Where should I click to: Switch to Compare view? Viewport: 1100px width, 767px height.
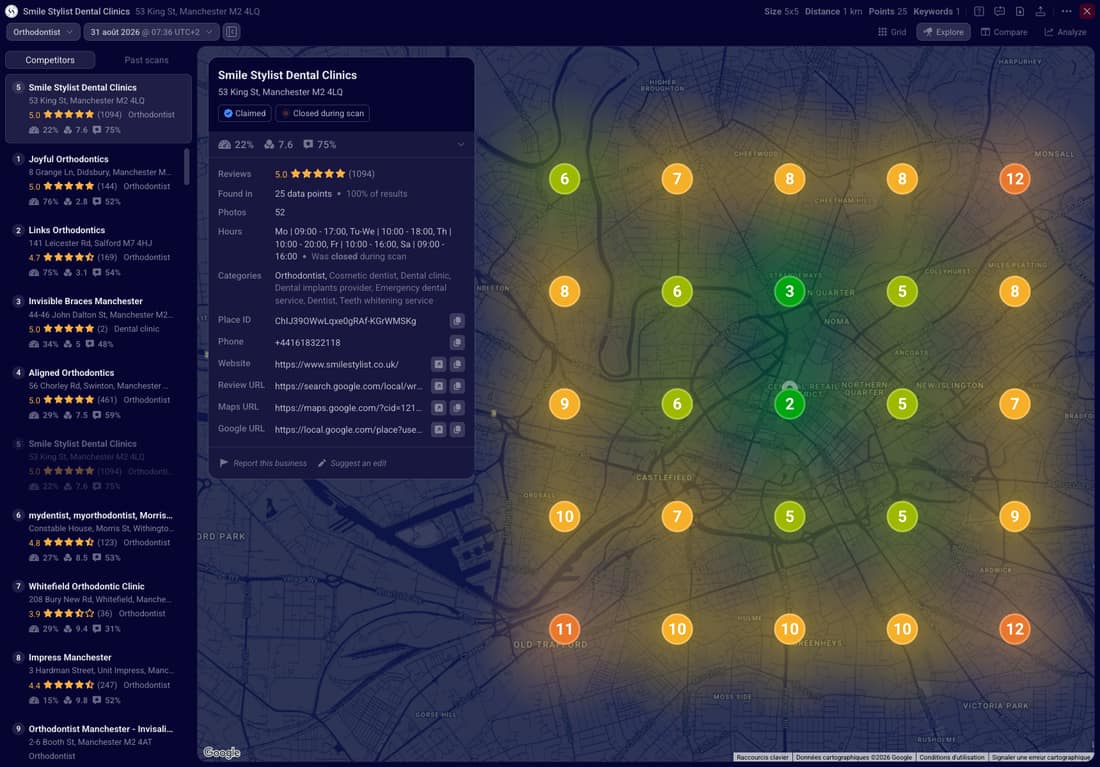(x=1004, y=32)
